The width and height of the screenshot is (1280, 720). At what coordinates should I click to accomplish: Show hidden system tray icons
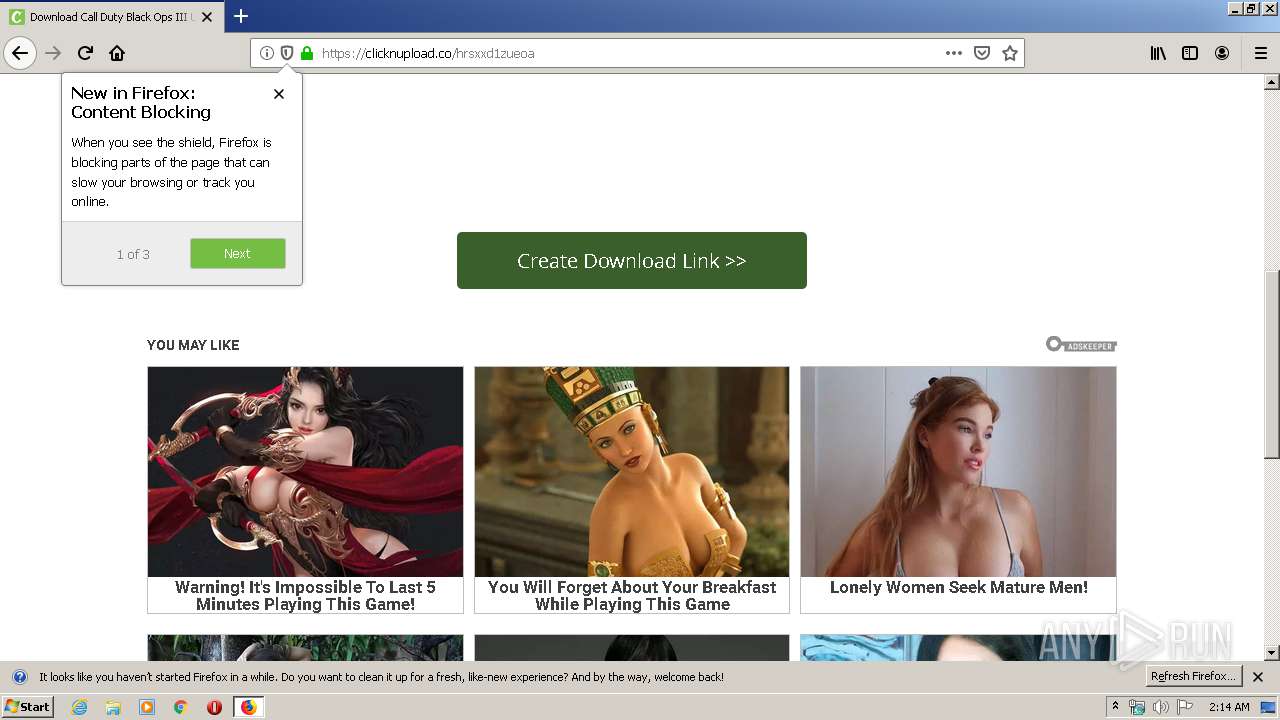pyautogui.click(x=1115, y=707)
